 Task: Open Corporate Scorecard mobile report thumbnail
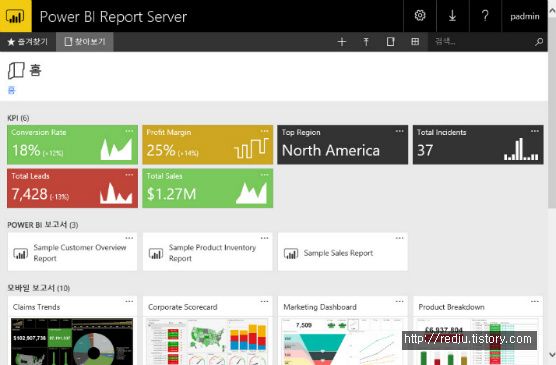207,342
